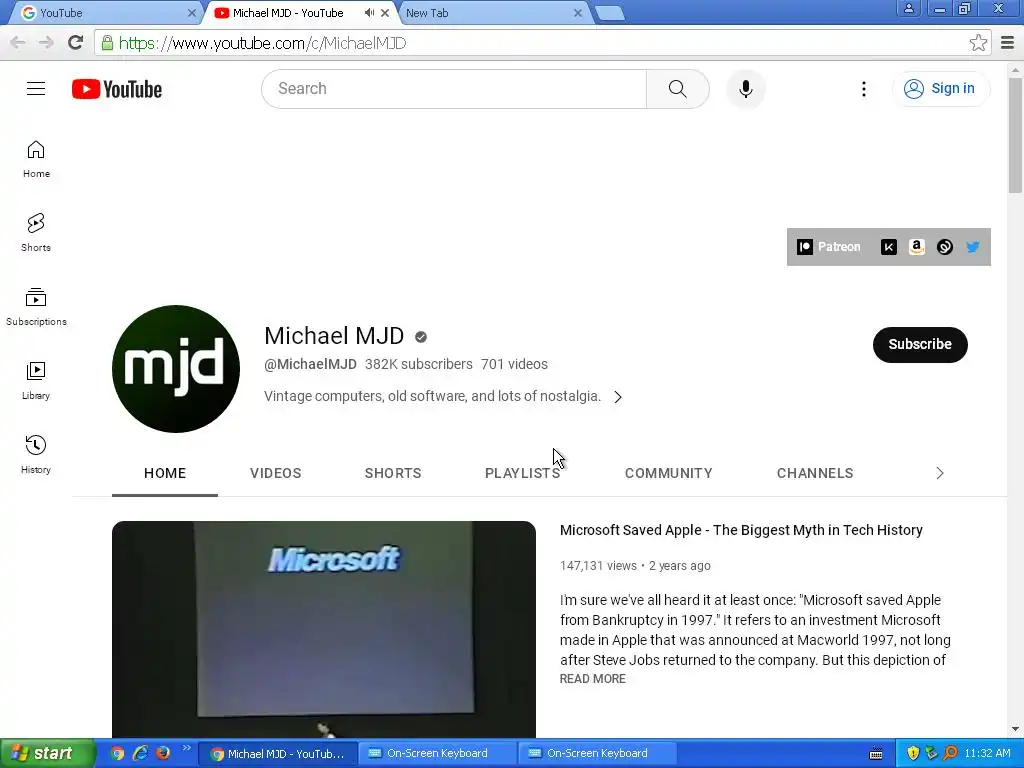The image size is (1024, 768).
Task: Click the search magnifier button
Action: 677,89
